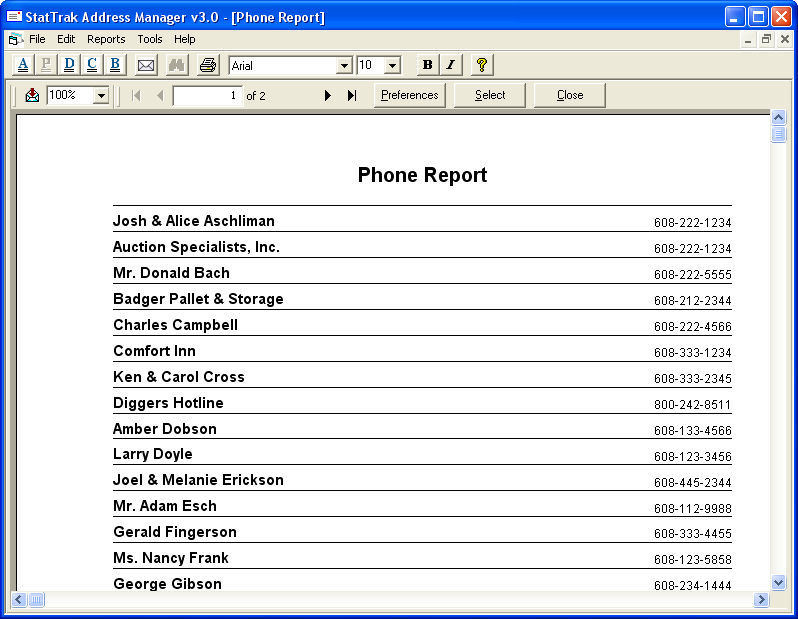Go to previous report page
The image size is (798, 619).
160,95
